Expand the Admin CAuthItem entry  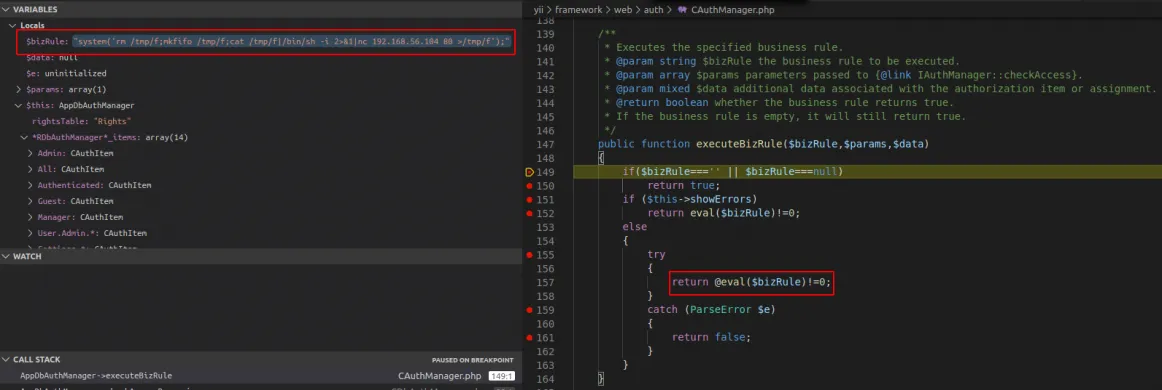pyautogui.click(x=30, y=153)
